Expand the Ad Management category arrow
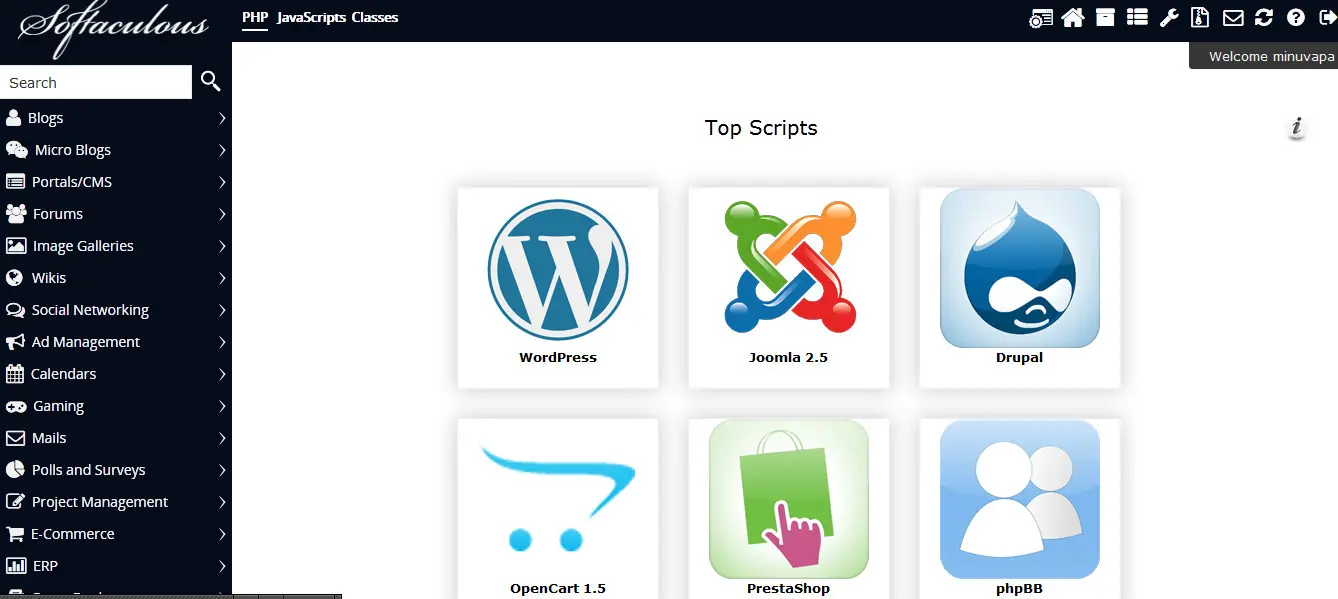 pos(222,342)
